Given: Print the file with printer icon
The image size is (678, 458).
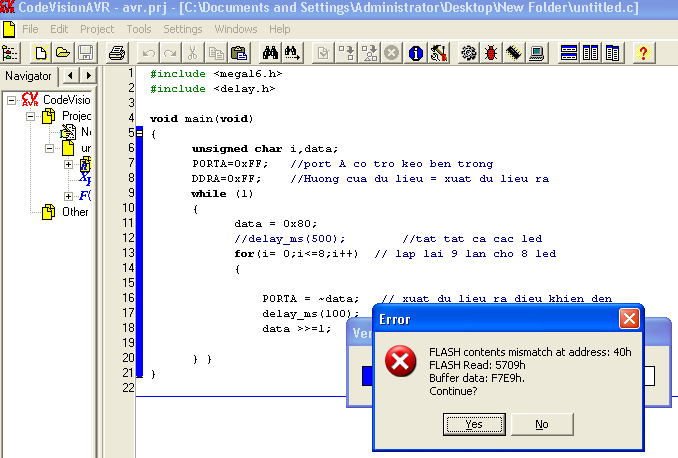Looking at the screenshot, I should 116,53.
